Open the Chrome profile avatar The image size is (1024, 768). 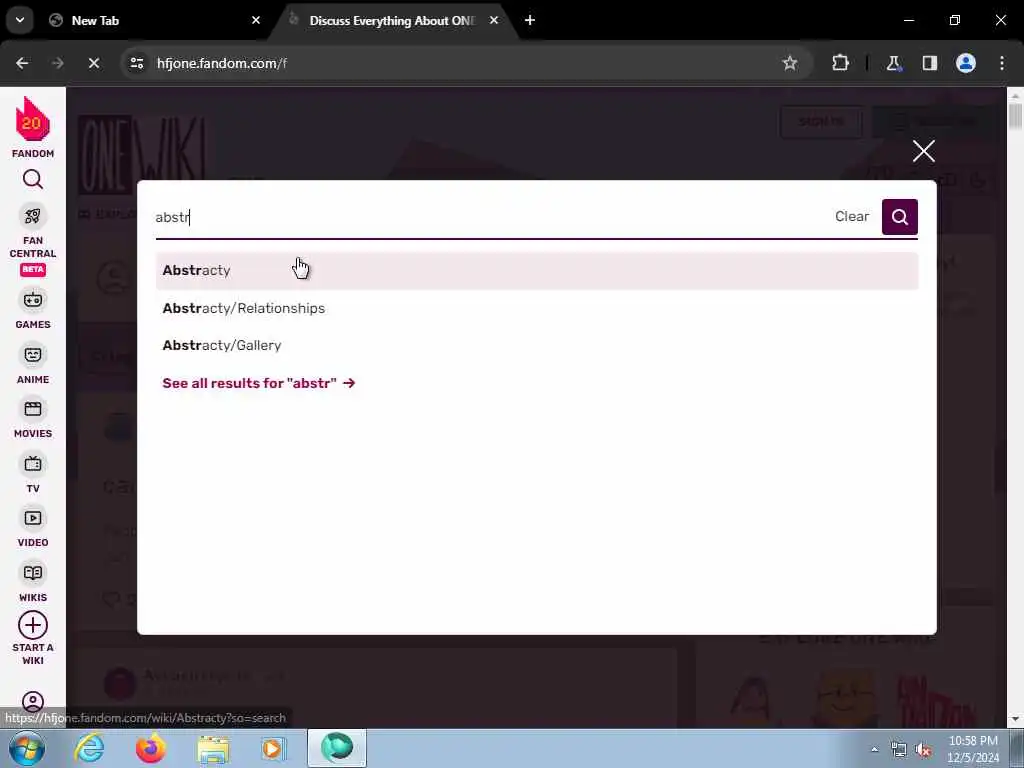965,63
